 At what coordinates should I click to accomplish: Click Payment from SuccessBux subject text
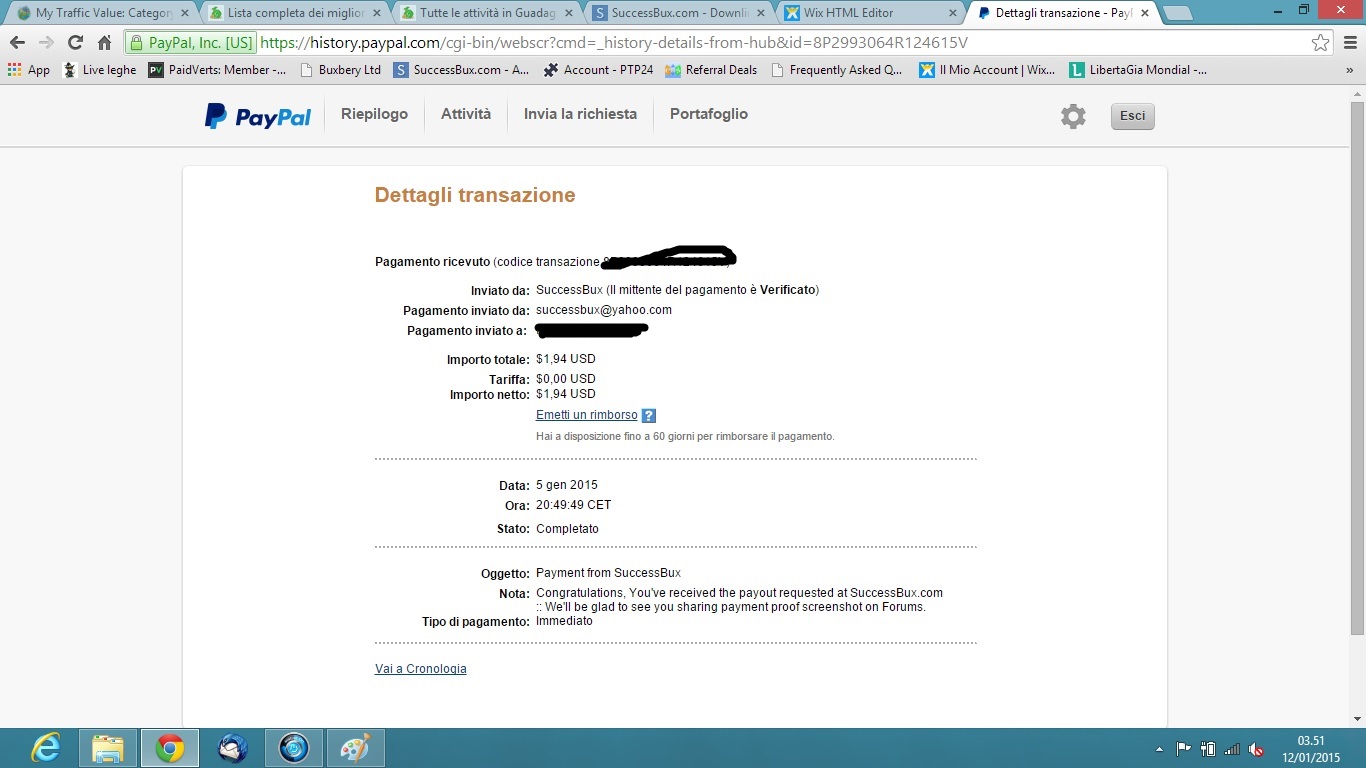tap(608, 573)
